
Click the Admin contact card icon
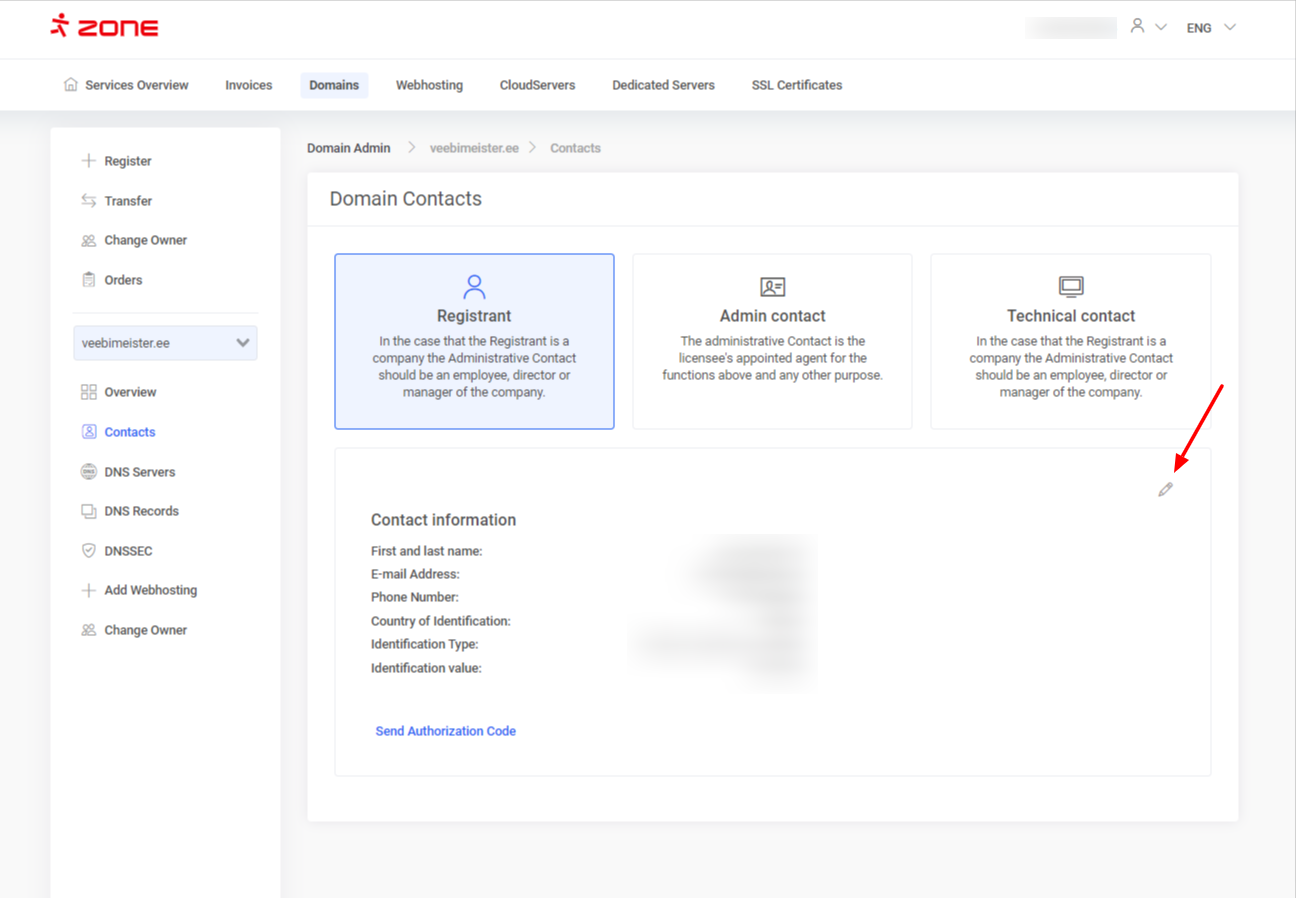(x=772, y=287)
